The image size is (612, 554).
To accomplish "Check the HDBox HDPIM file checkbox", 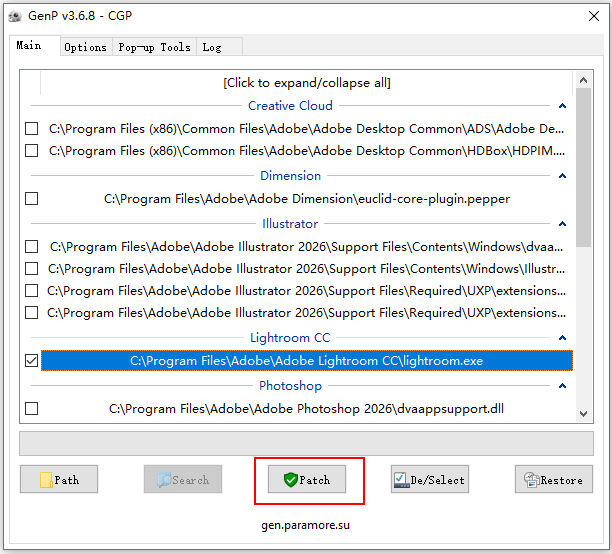I will click(32, 151).
